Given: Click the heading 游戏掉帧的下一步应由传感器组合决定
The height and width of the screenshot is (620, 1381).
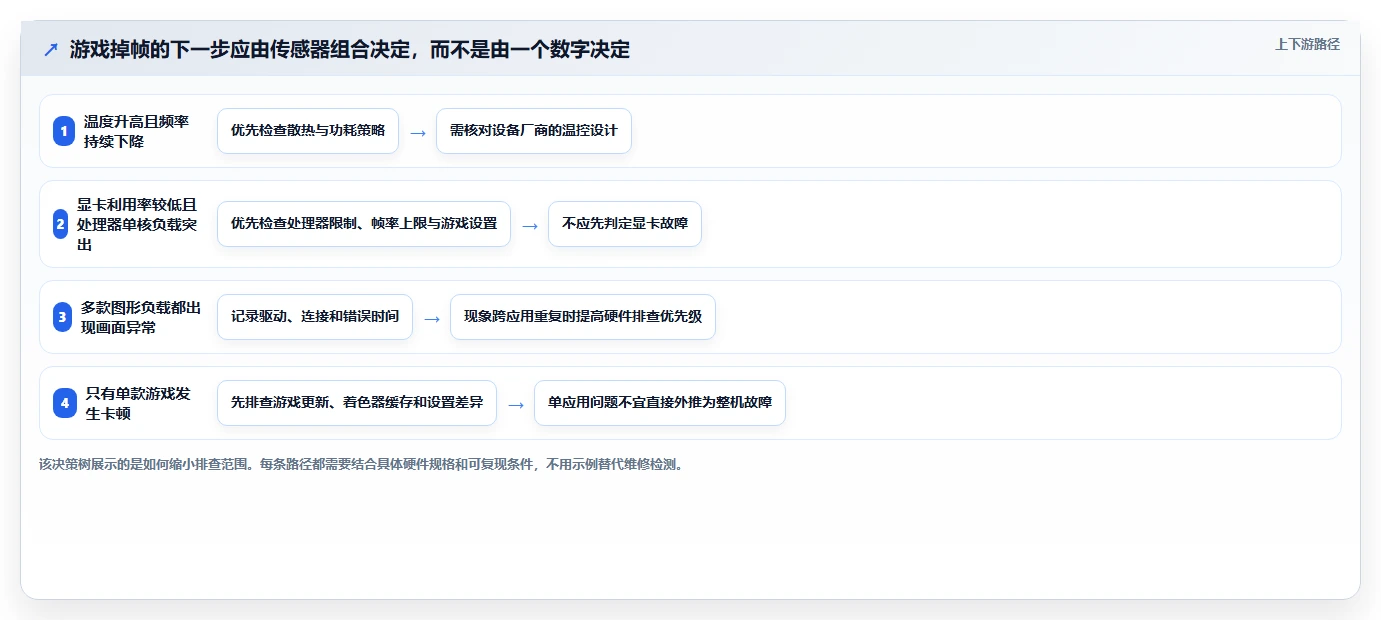Looking at the screenshot, I should click(350, 49).
